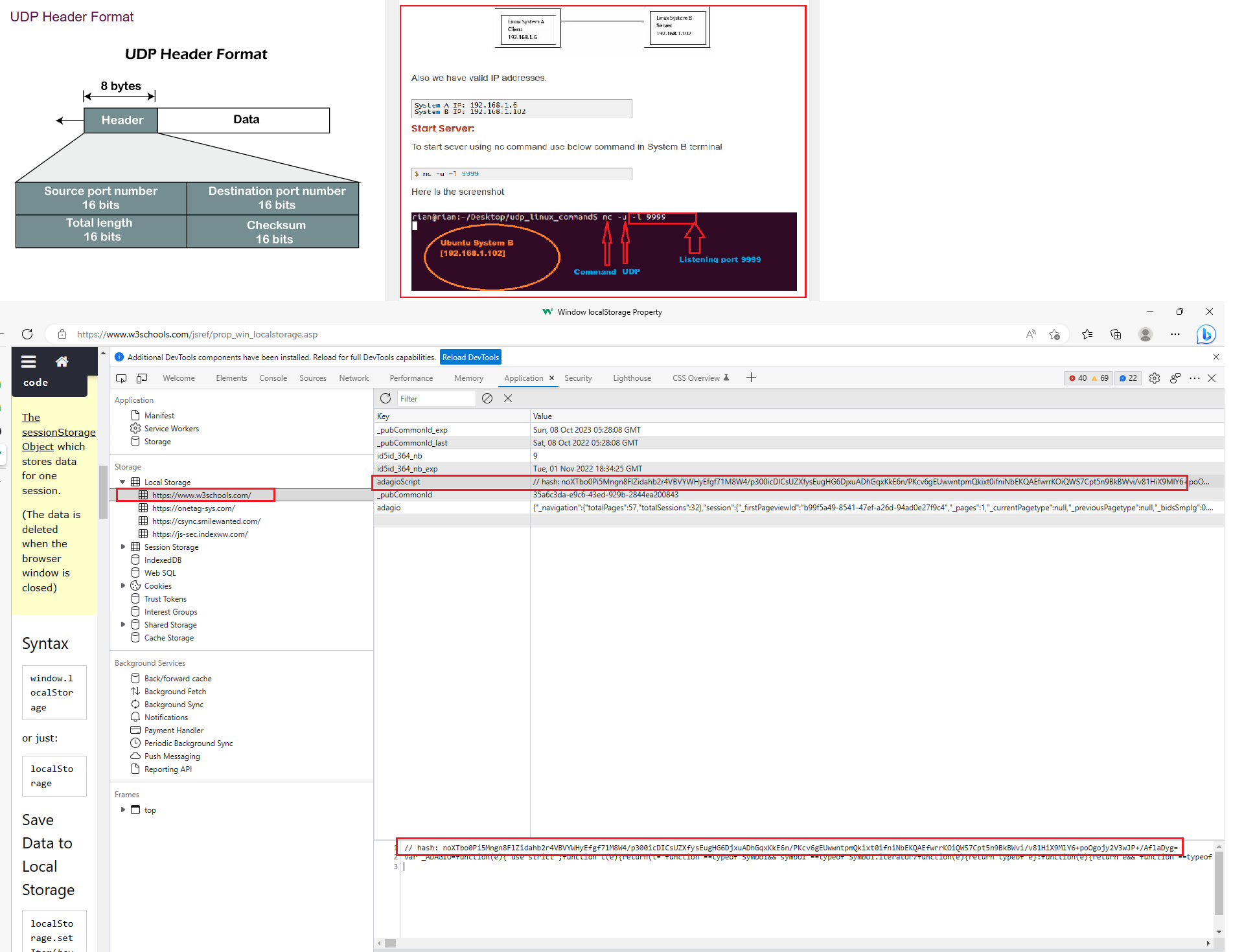Click the clear all storage circle-slash icon

[x=487, y=398]
